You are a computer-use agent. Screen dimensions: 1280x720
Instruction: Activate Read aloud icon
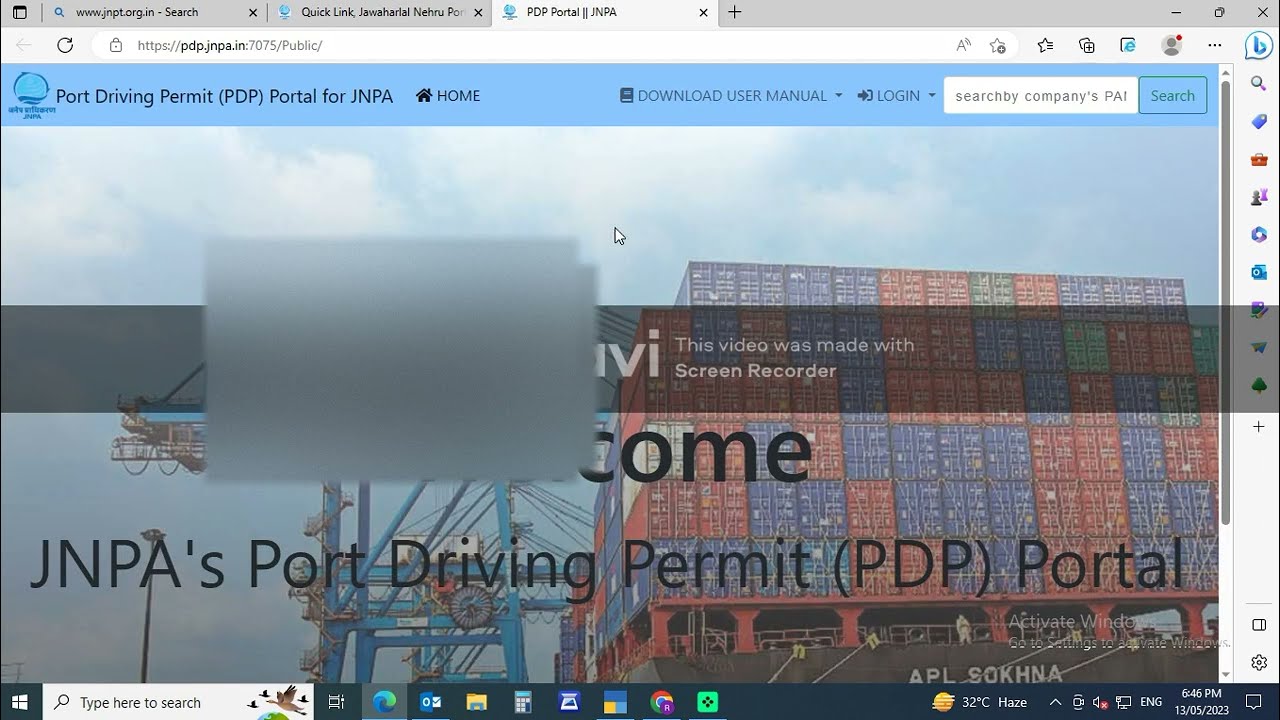coord(964,45)
